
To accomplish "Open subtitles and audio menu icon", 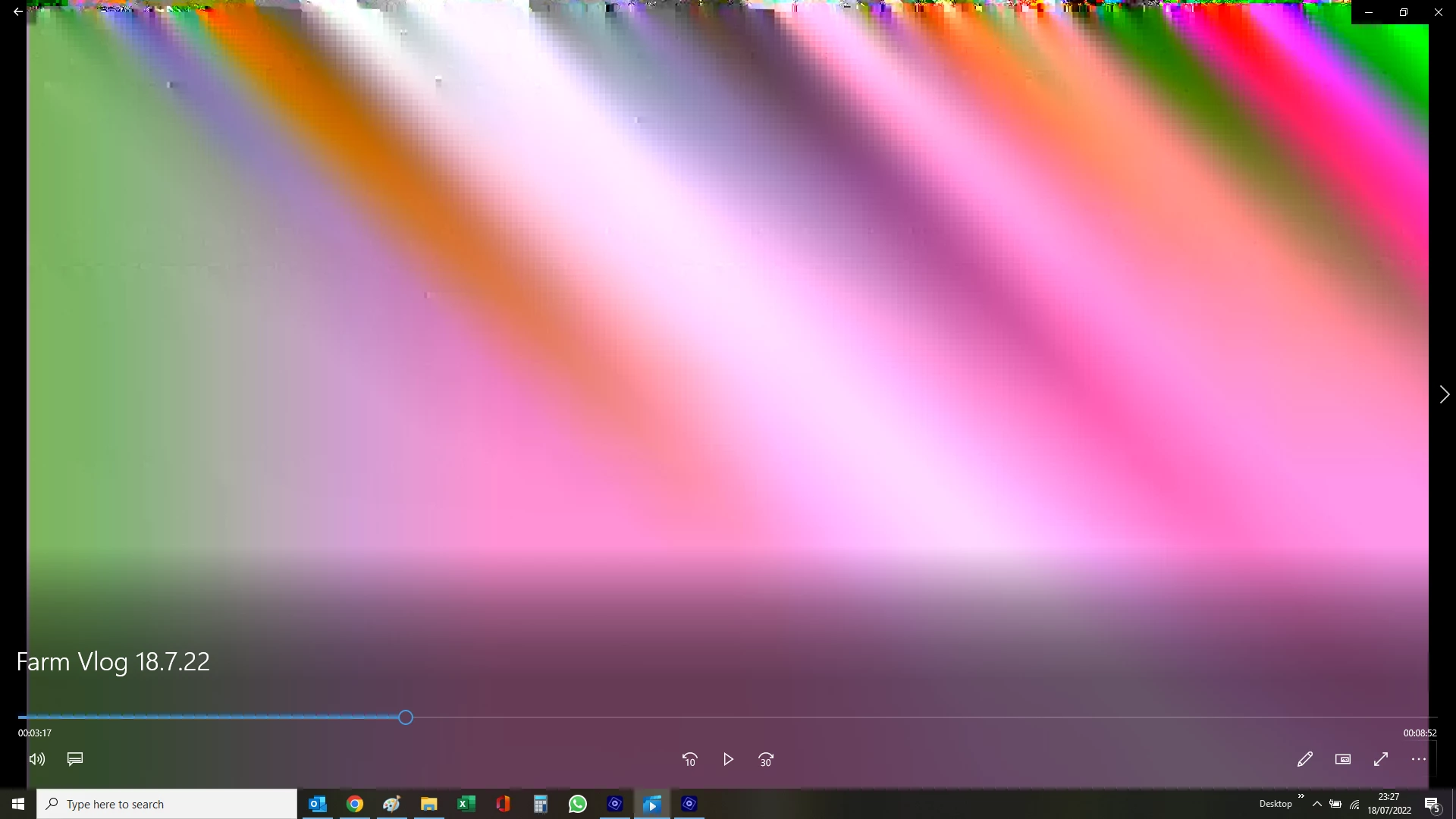I will click(75, 759).
